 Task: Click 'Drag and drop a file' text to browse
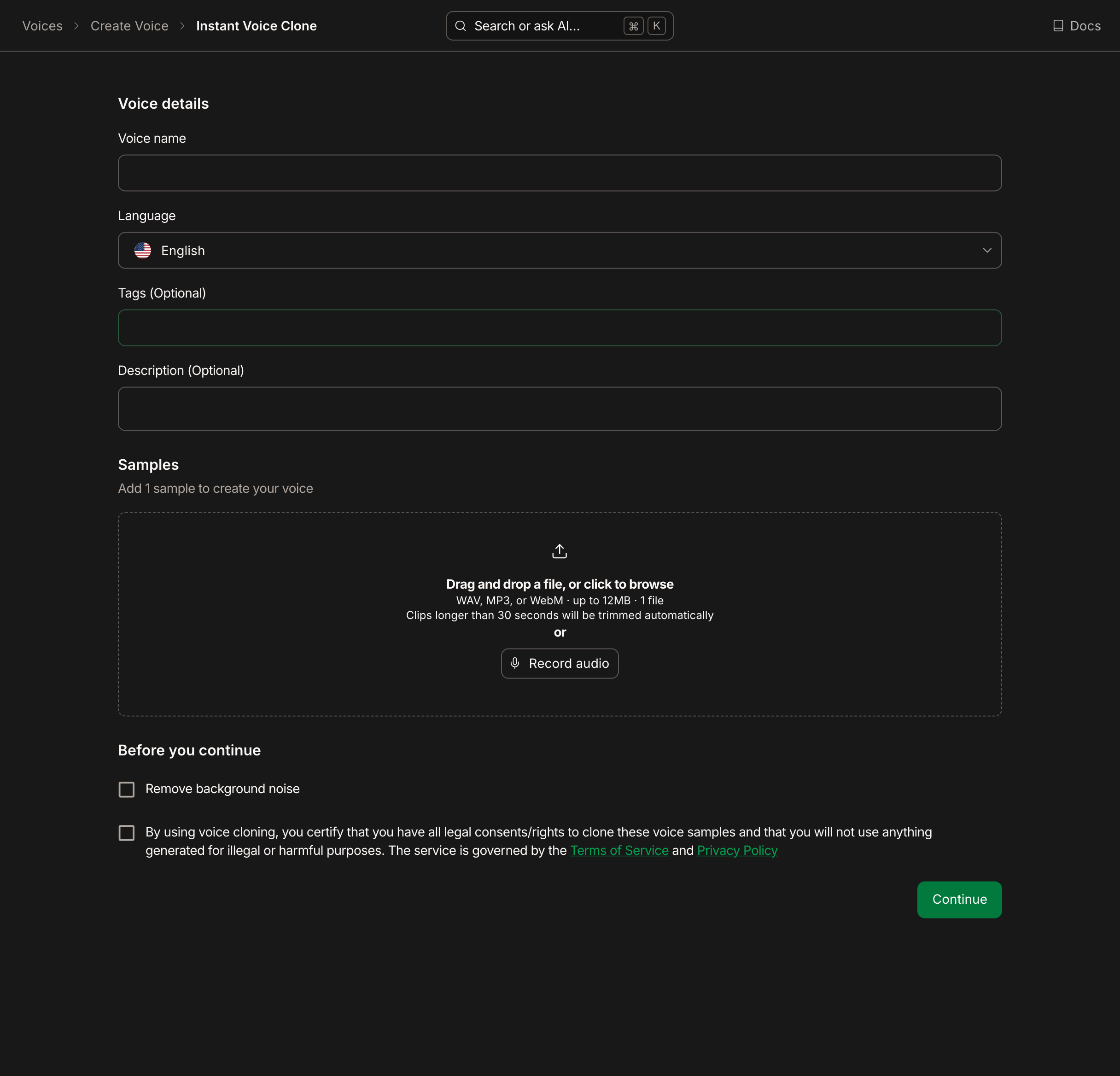point(560,584)
